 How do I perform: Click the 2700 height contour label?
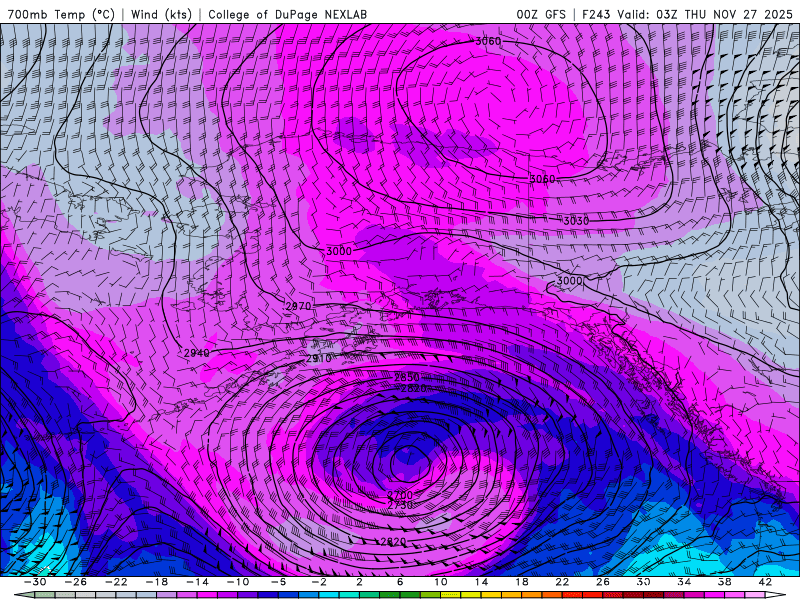tap(400, 495)
